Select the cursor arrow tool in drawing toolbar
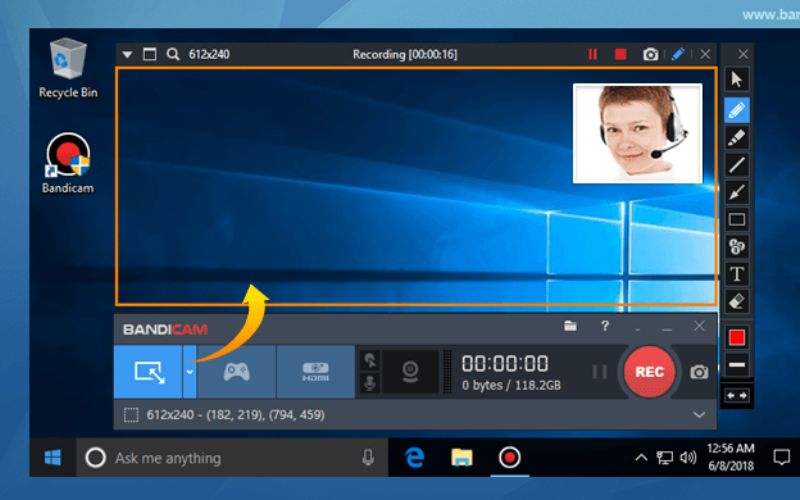800x500 pixels. pyautogui.click(x=737, y=80)
